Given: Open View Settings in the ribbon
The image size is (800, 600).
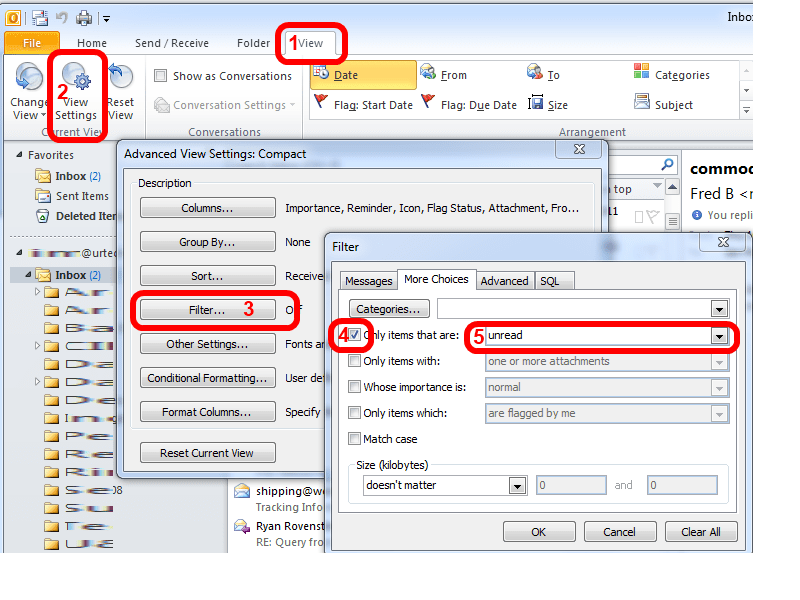Looking at the screenshot, I should tap(76, 90).
